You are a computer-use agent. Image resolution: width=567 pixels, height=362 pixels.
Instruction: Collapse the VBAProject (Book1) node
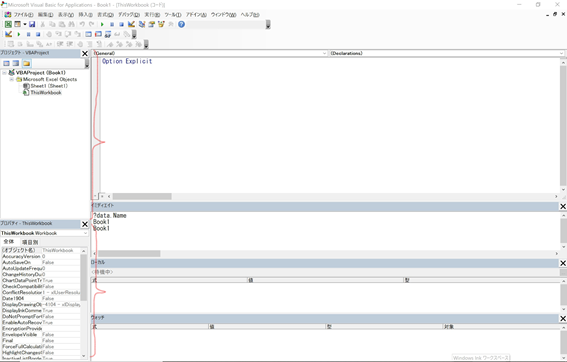pos(4,73)
